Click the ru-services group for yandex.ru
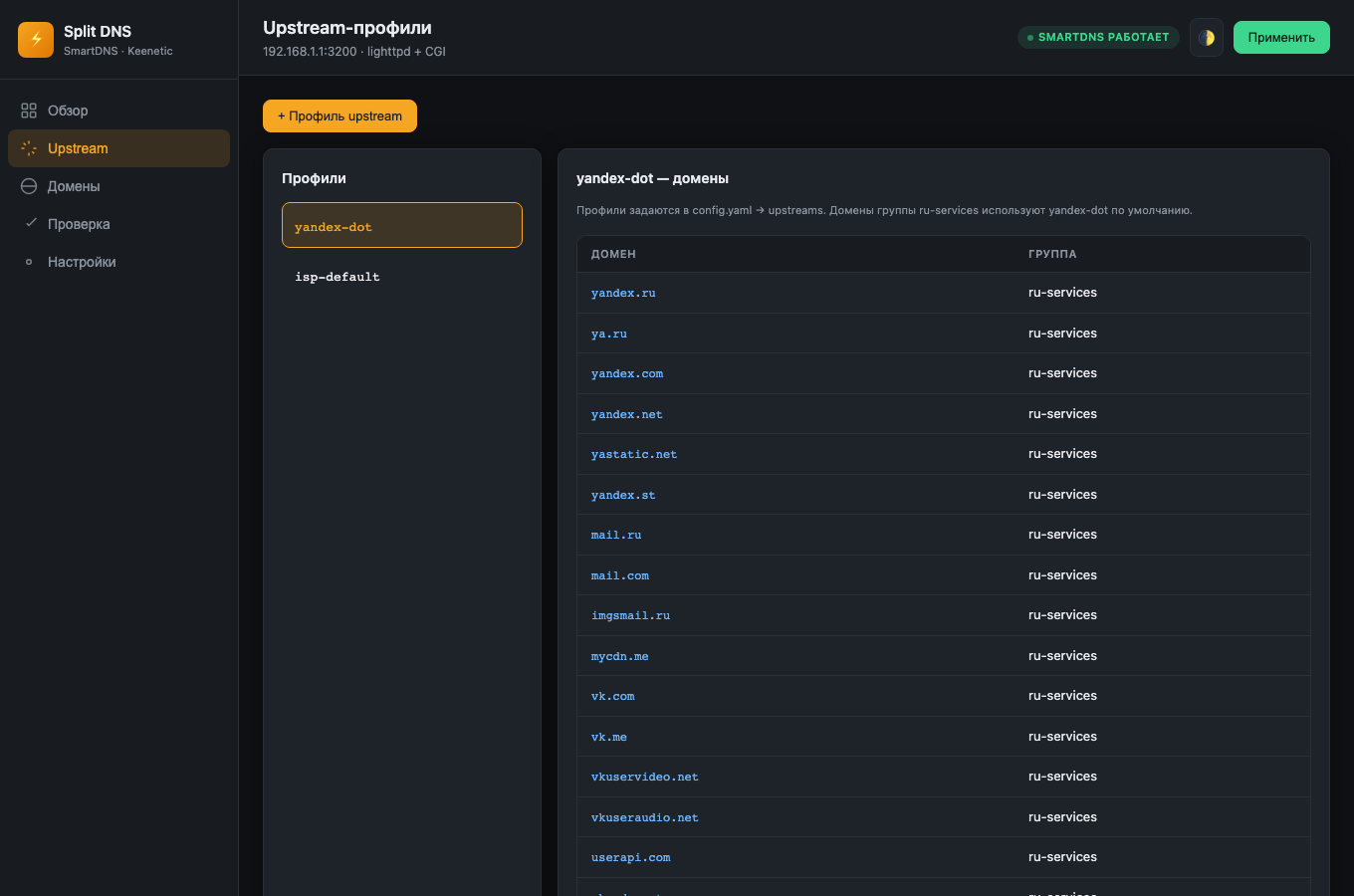This screenshot has height=896, width=1354. (1062, 293)
